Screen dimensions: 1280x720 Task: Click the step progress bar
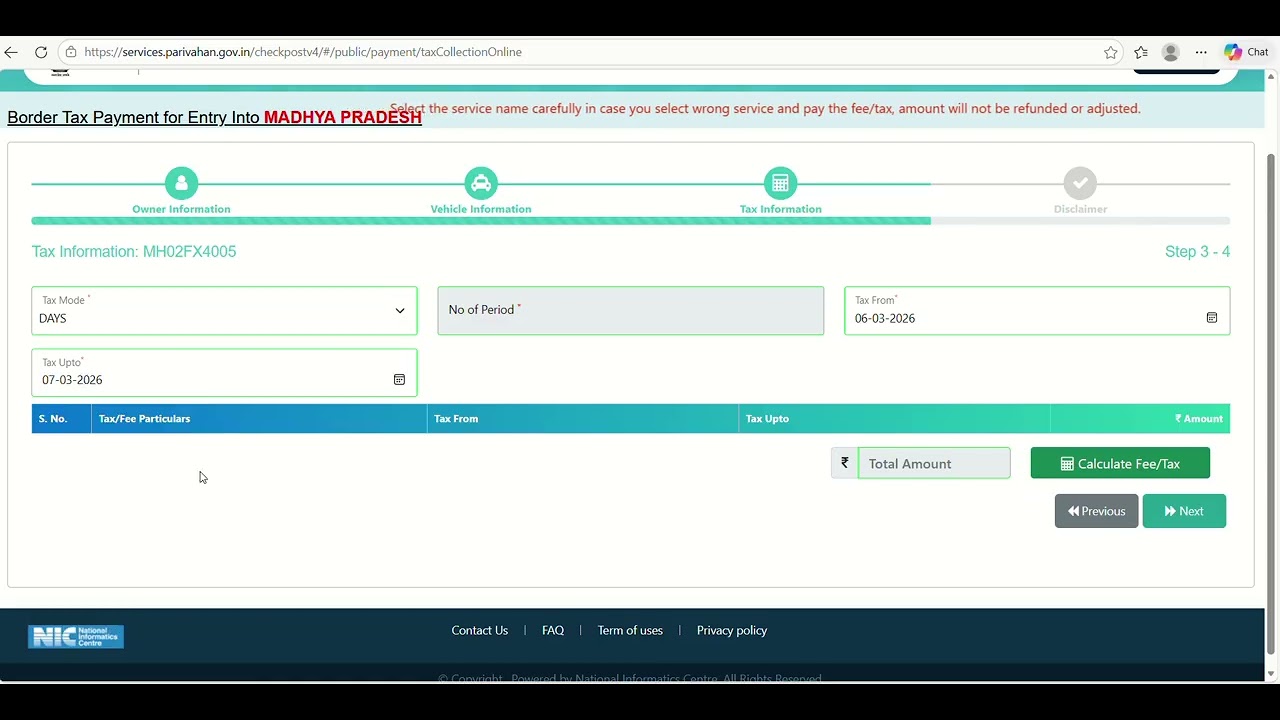(x=631, y=221)
